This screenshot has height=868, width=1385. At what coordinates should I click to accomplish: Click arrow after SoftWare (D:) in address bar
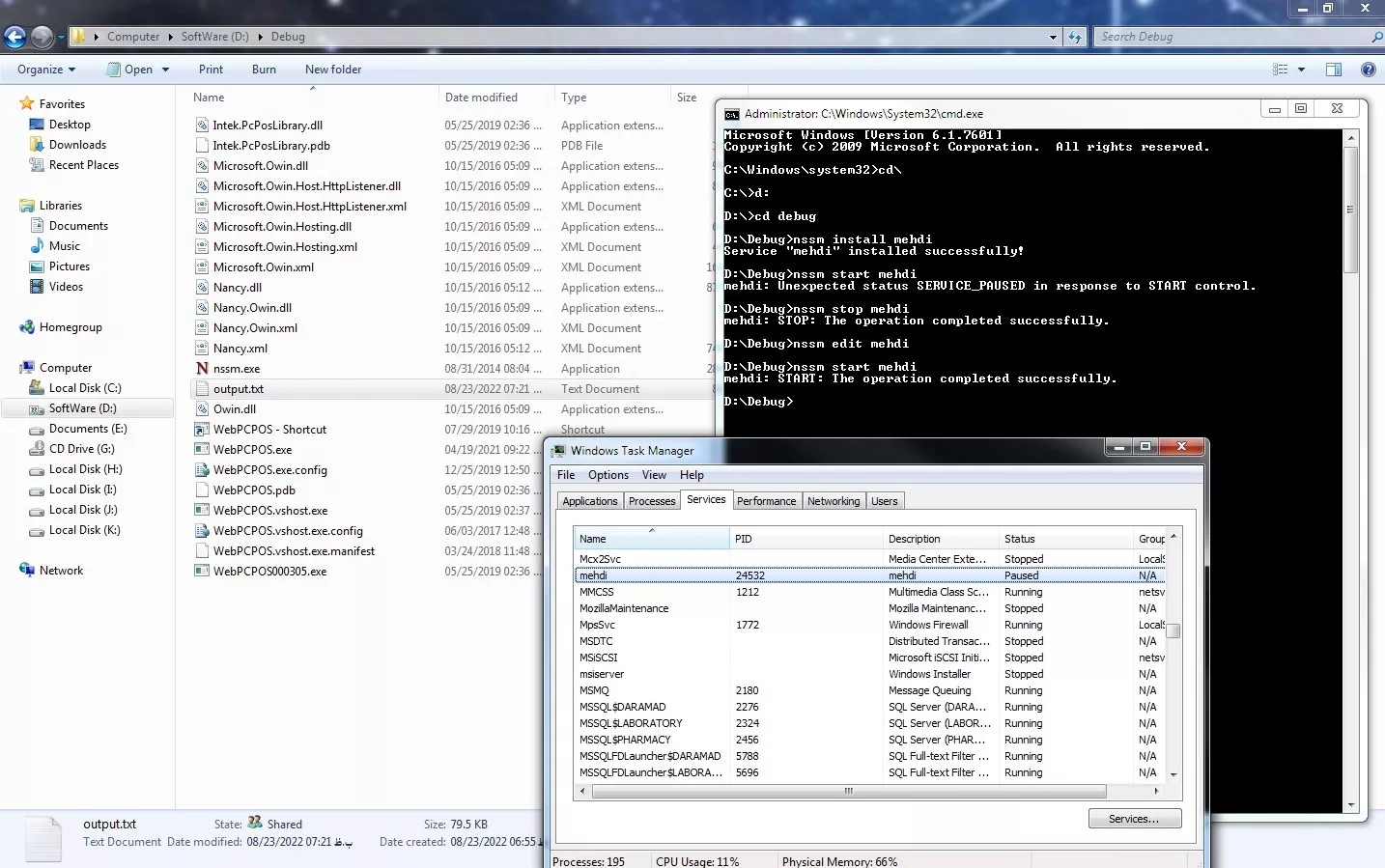[x=260, y=37]
